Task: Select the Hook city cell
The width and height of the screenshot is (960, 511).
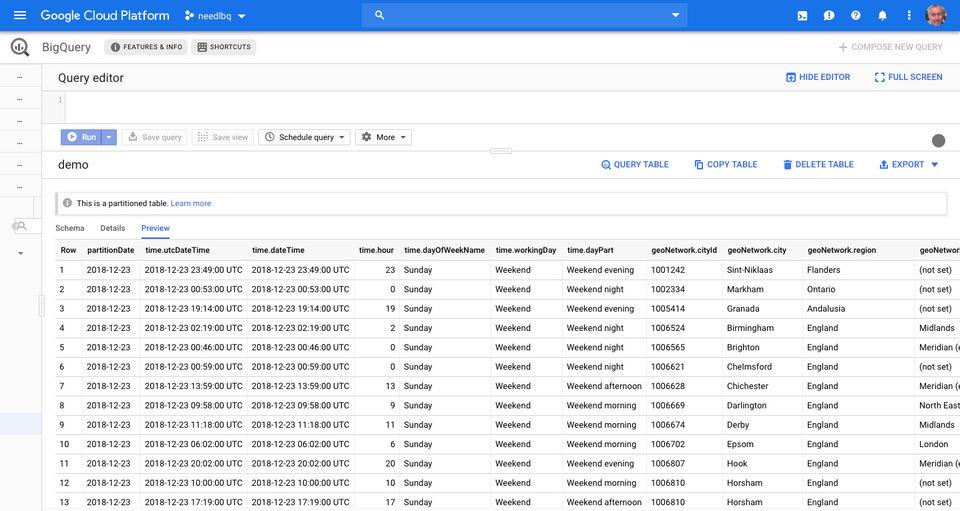Action: (737, 464)
